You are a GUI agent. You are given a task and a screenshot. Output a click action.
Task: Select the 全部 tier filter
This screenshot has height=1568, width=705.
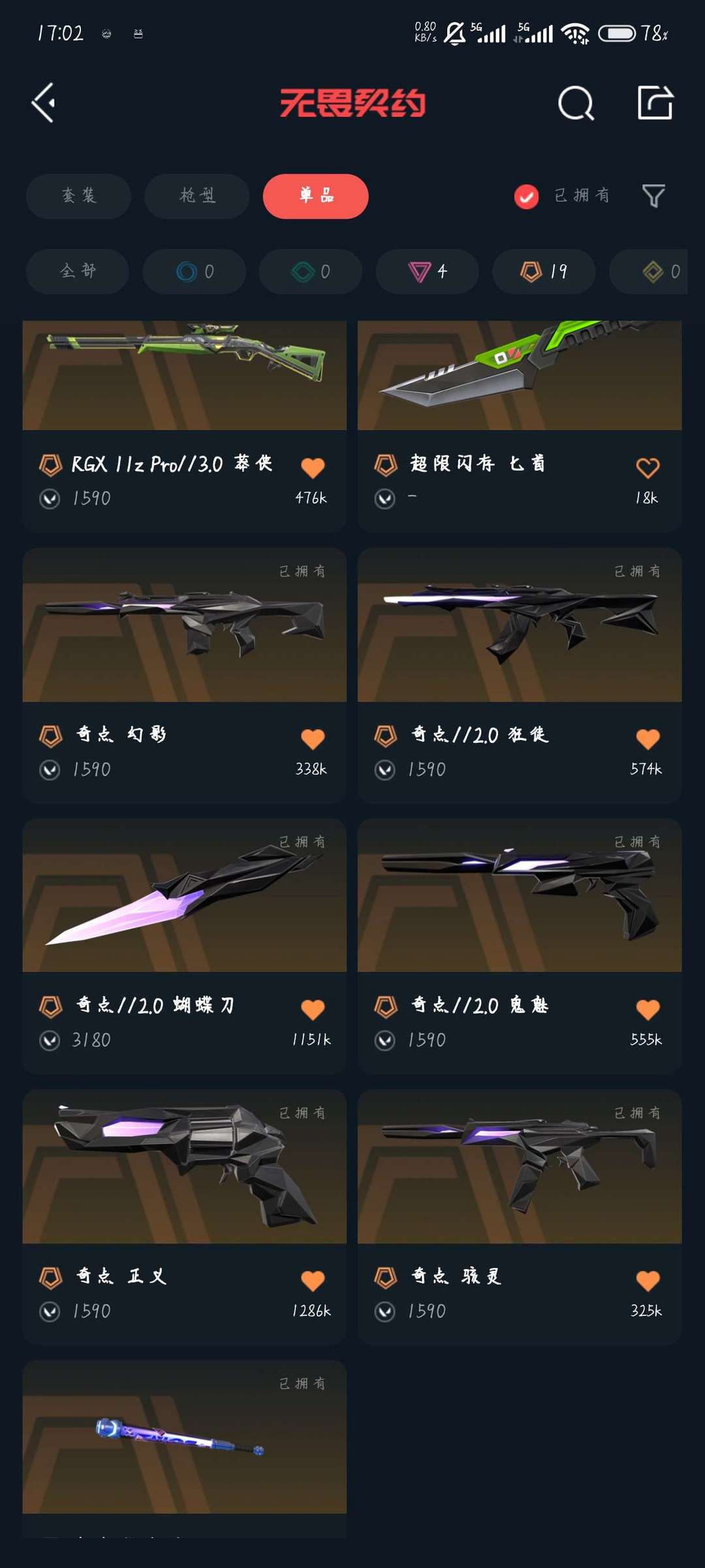coord(78,271)
